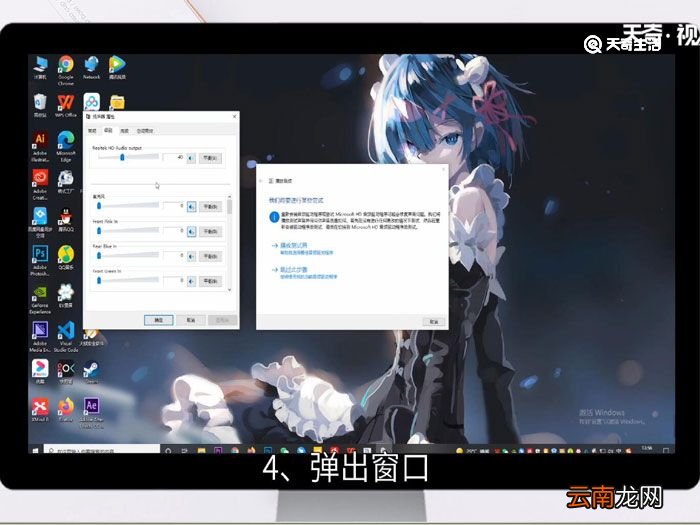Open balance for Front Green In
Screen dimensions: 700x525
coord(210,281)
